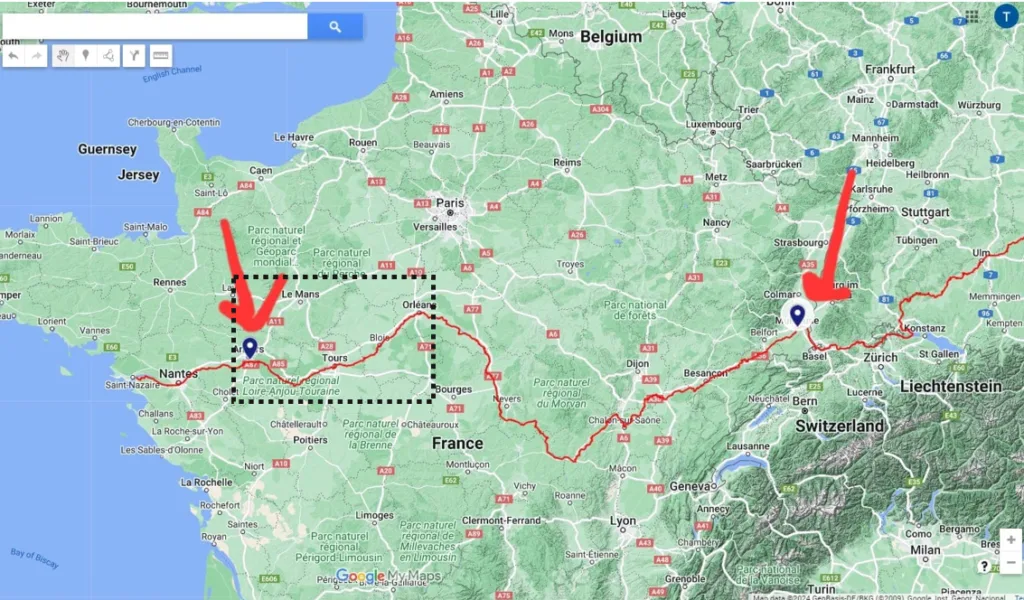Click the Redo arrow in the toolbar
This screenshot has height=600, width=1024.
click(37, 56)
